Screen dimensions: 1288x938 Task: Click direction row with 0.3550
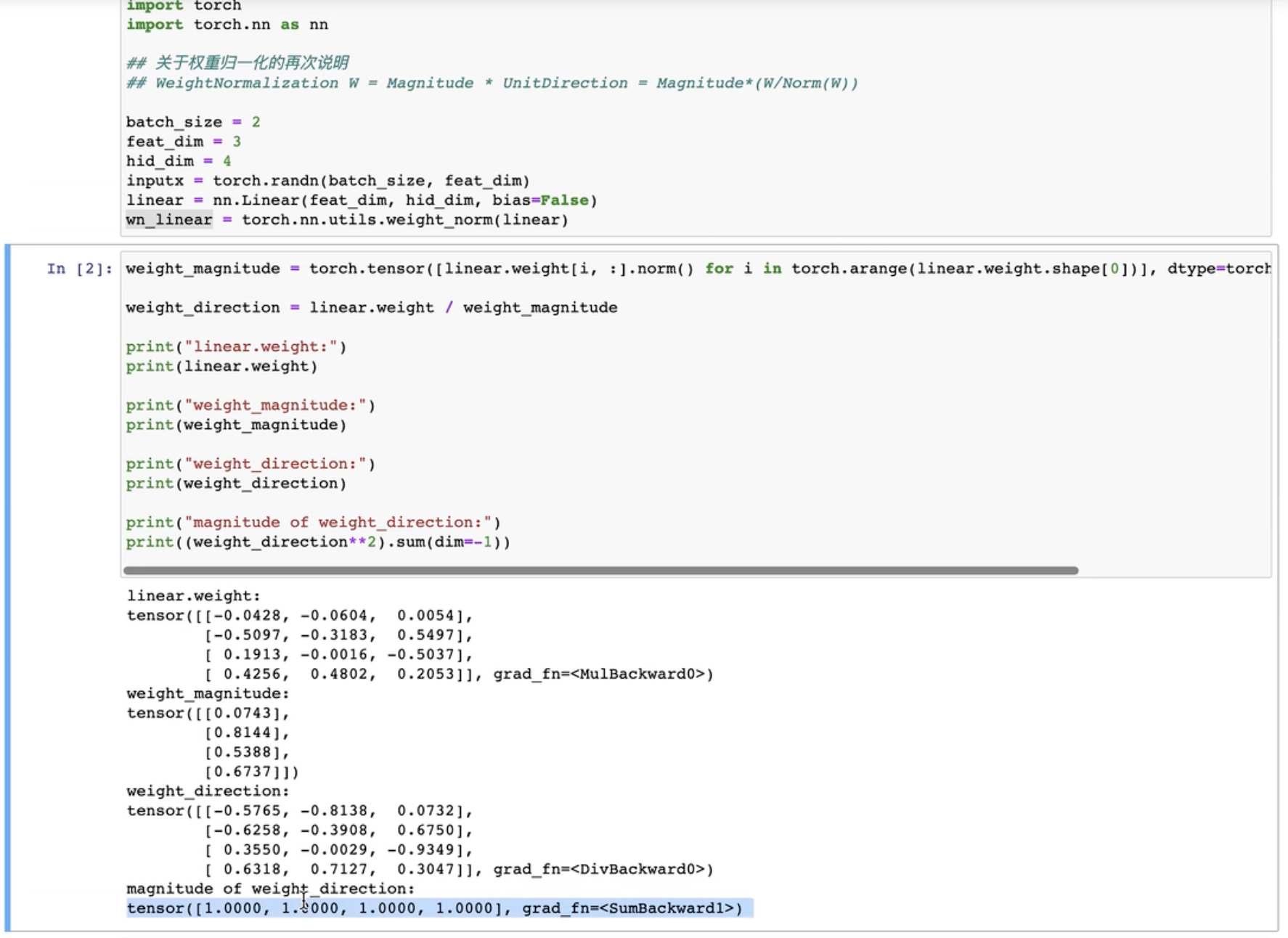[x=338, y=850]
